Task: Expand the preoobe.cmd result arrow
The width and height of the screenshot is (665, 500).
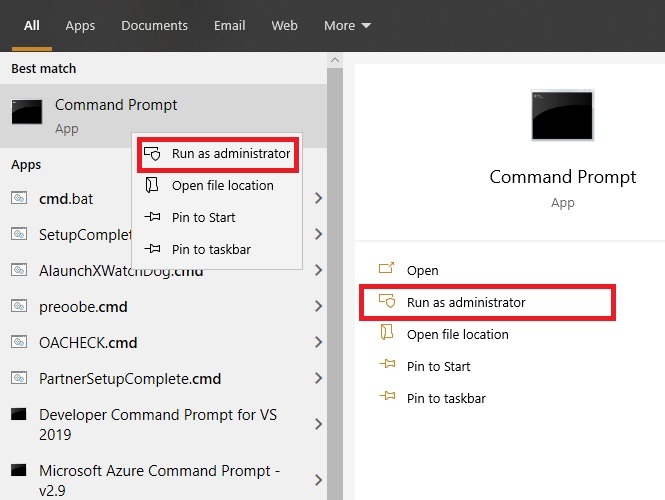Action: click(318, 306)
